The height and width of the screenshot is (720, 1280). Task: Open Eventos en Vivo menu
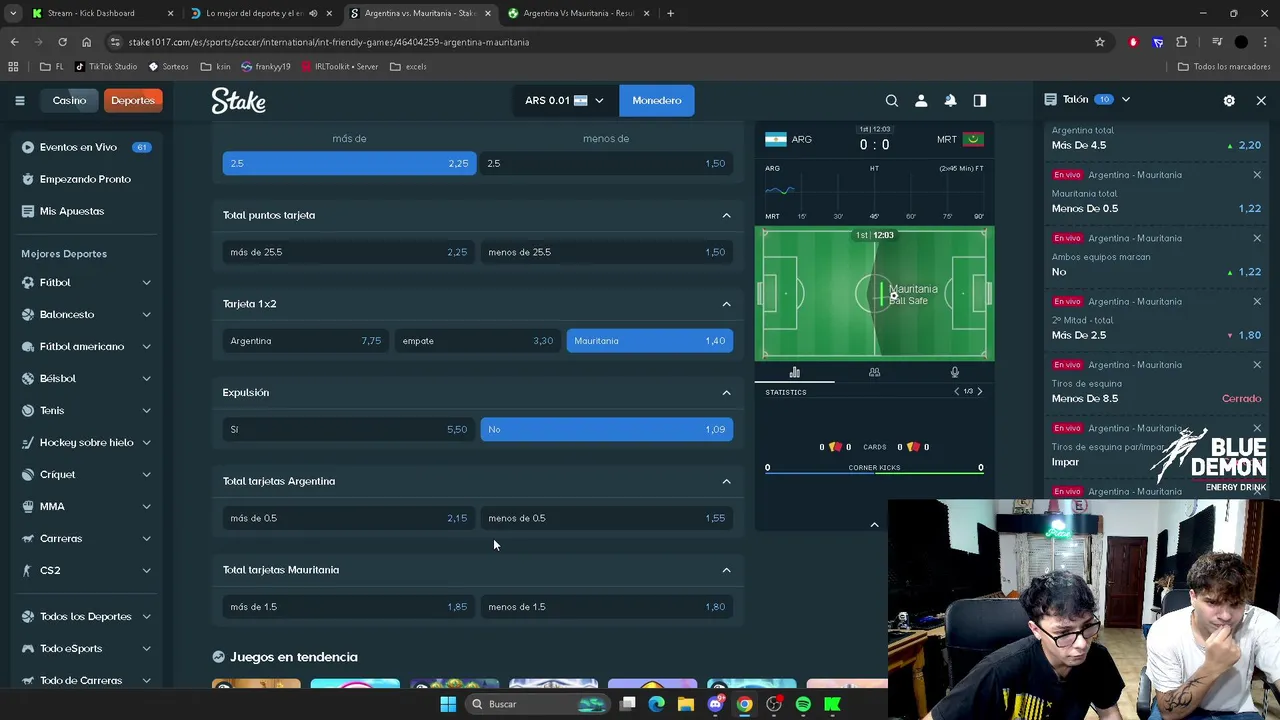tap(86, 147)
